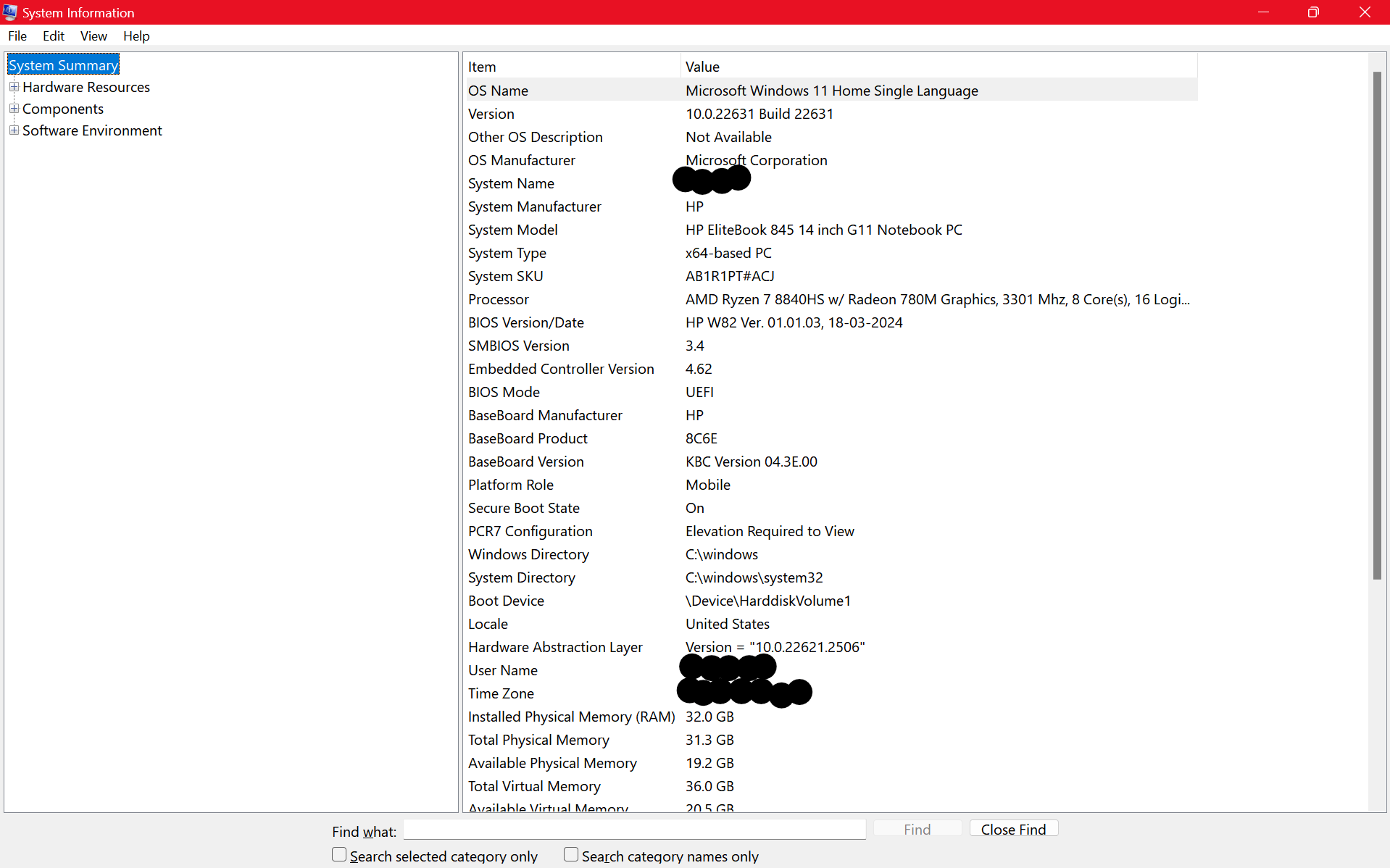Select the Hardware Abstraction Layer row
Image resolution: width=1390 pixels, height=868 pixels.
831,647
